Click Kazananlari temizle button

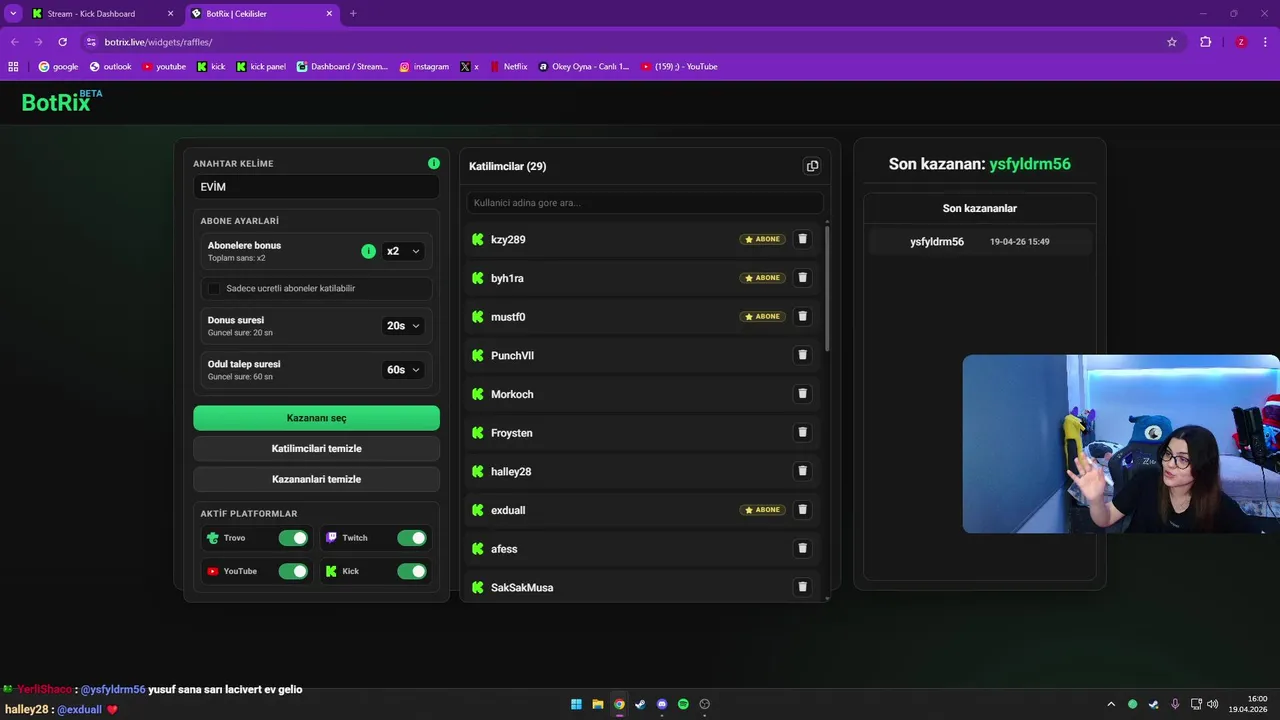pyautogui.click(x=316, y=479)
